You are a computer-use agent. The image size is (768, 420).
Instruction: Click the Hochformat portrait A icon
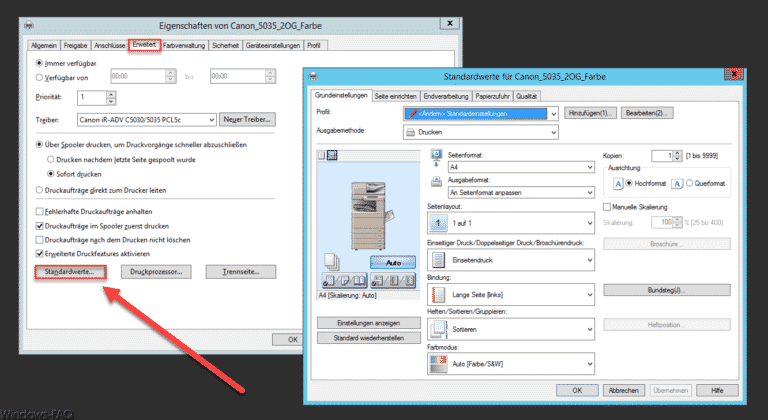618,184
